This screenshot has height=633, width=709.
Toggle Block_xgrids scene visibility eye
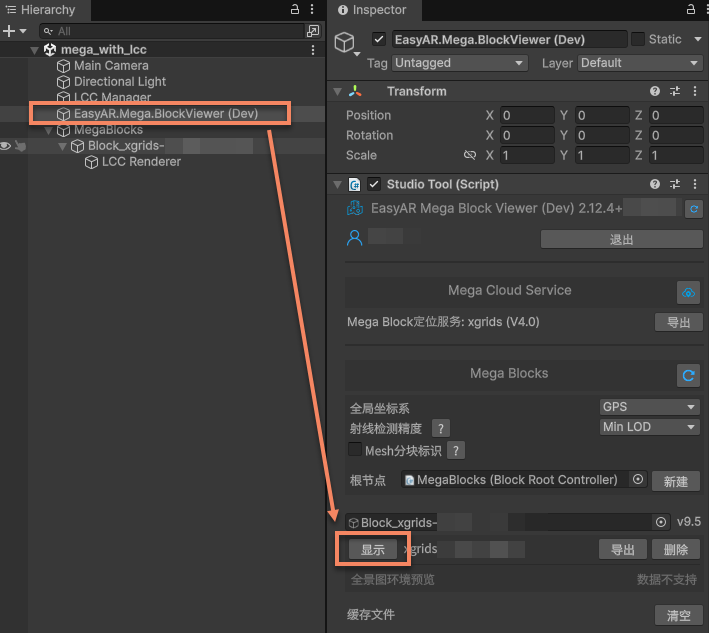6,146
